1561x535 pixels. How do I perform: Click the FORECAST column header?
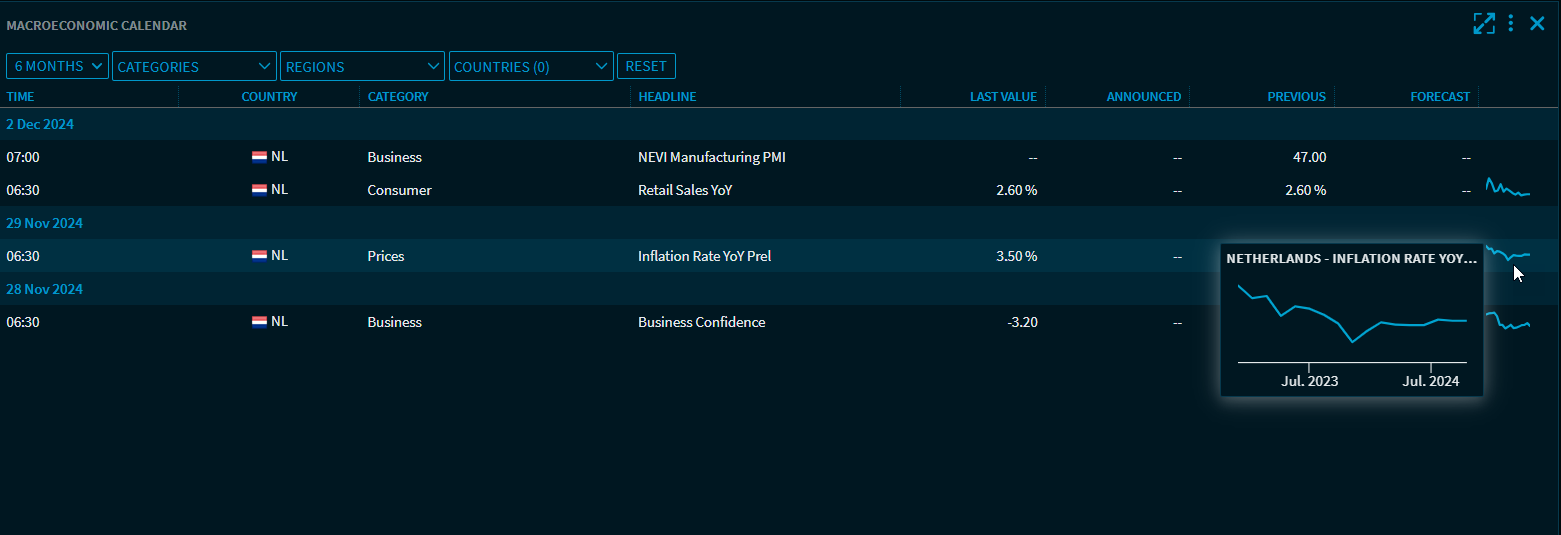(1440, 97)
